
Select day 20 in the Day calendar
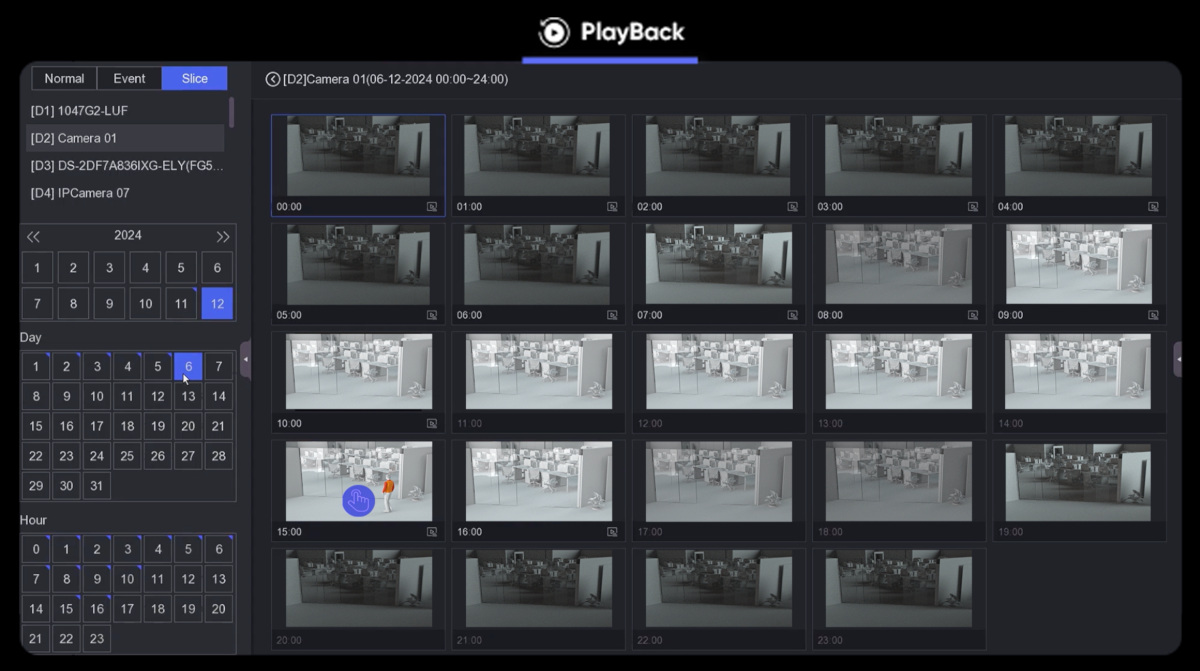(187, 426)
